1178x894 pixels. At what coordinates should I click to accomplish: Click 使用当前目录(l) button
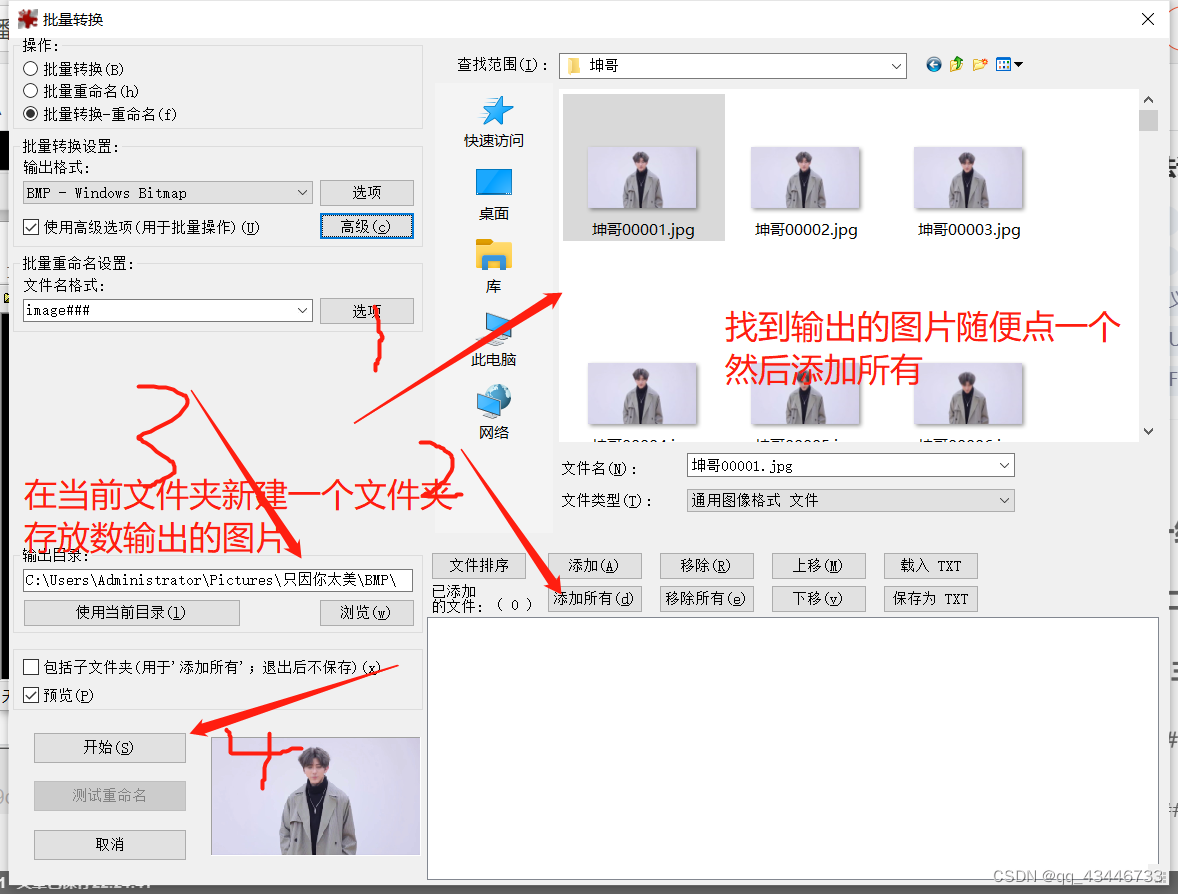pos(131,613)
